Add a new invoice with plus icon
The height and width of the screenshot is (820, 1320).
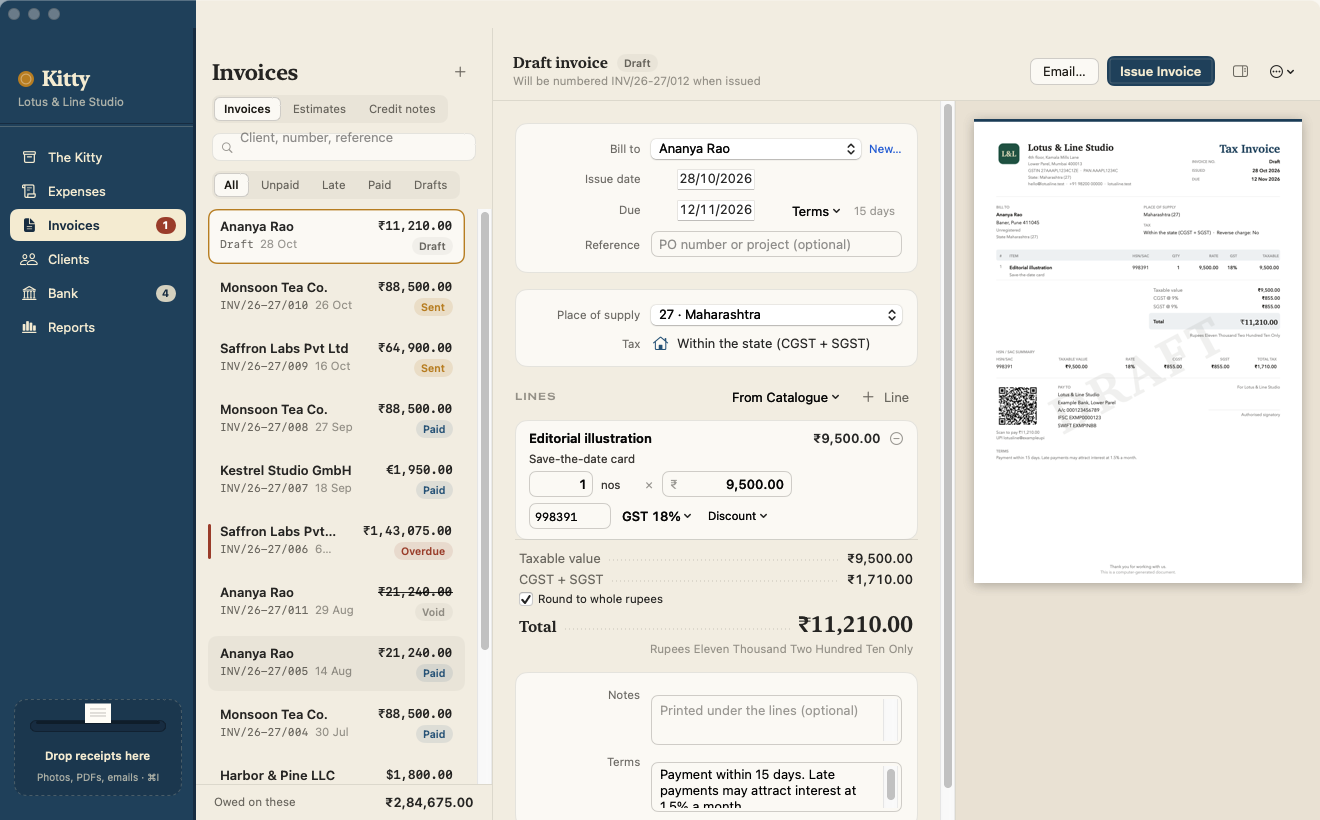pyautogui.click(x=460, y=72)
